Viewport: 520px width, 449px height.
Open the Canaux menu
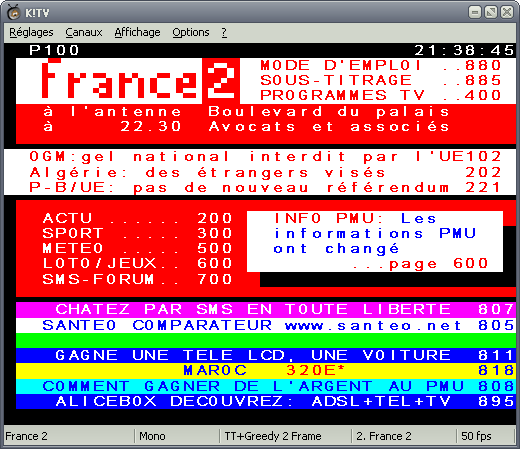coord(84,32)
